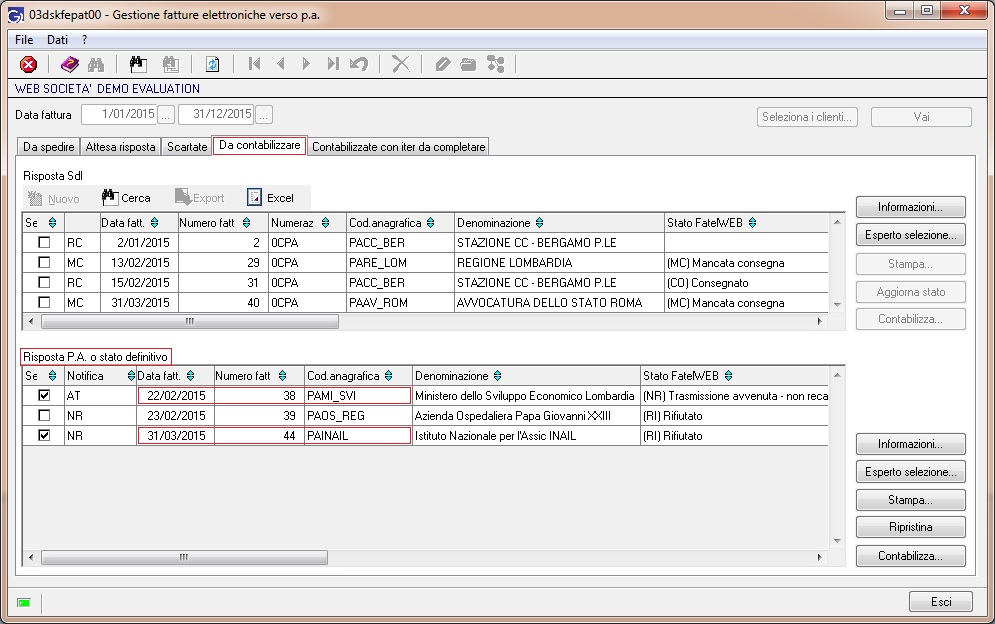Click the pencil edit toolbar icon
Screen dimensions: 995x624
pyautogui.click(x=443, y=64)
